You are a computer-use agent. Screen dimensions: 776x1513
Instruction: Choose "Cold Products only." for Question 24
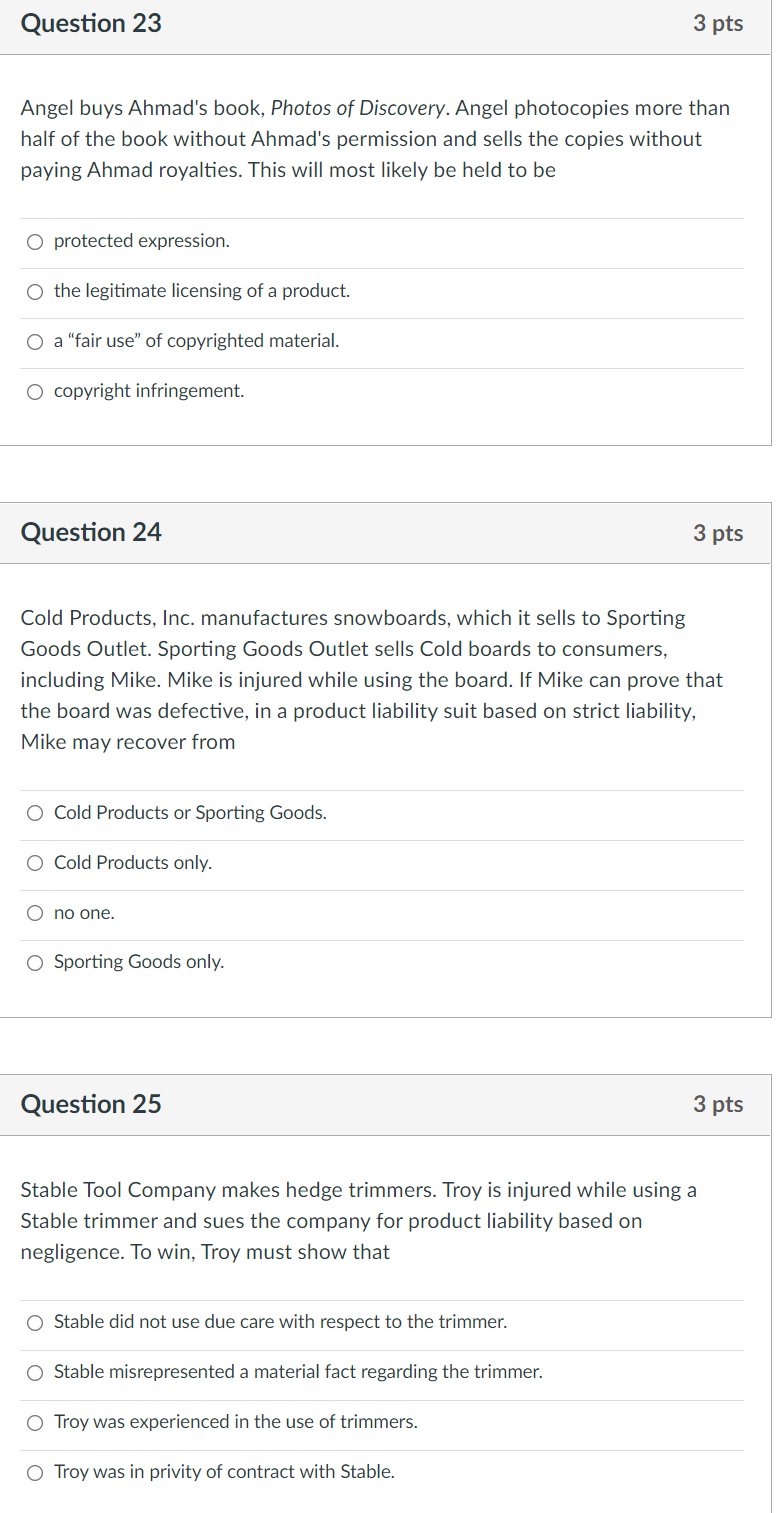coord(35,863)
